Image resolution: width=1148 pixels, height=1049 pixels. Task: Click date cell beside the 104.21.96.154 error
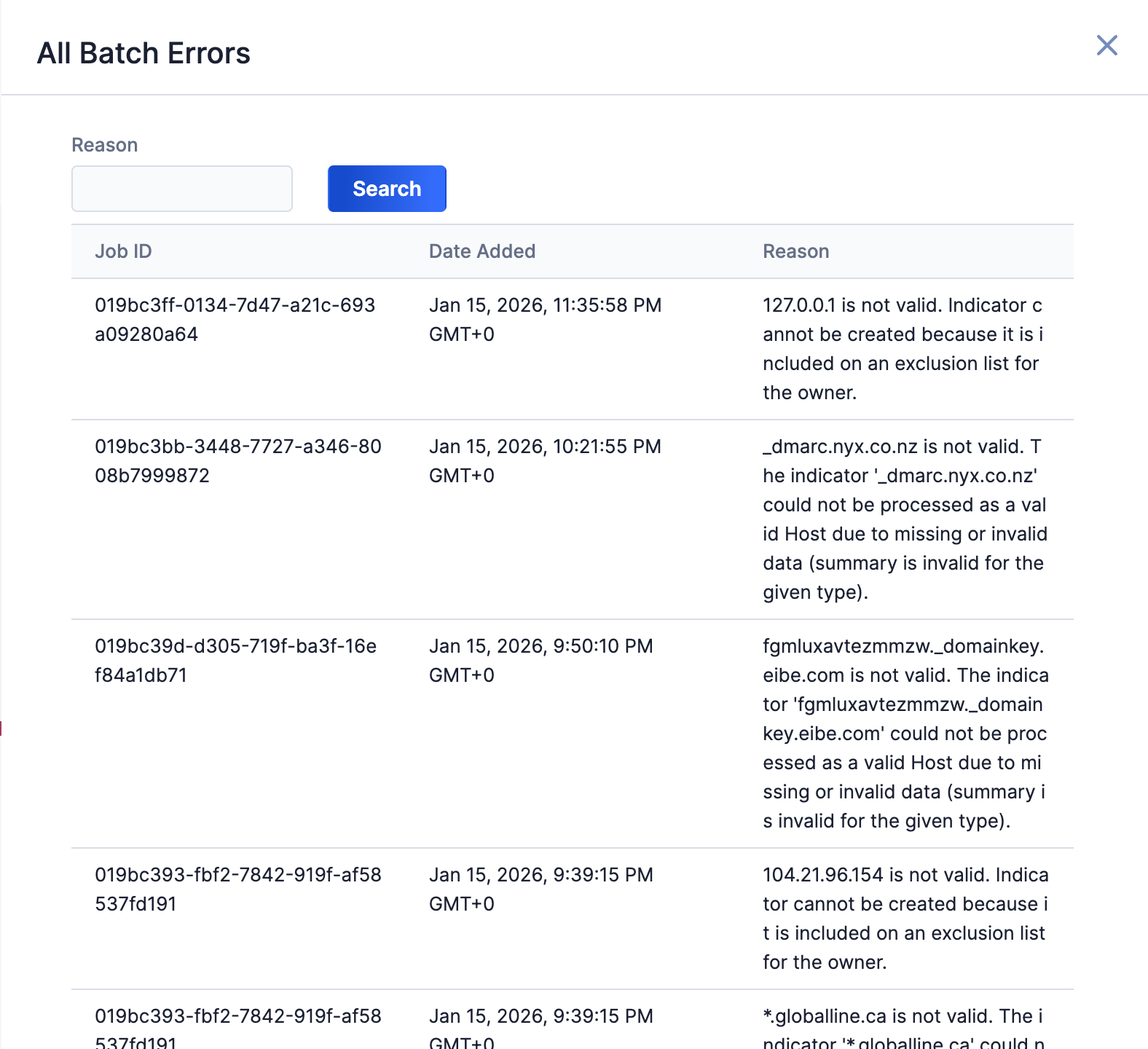540,889
